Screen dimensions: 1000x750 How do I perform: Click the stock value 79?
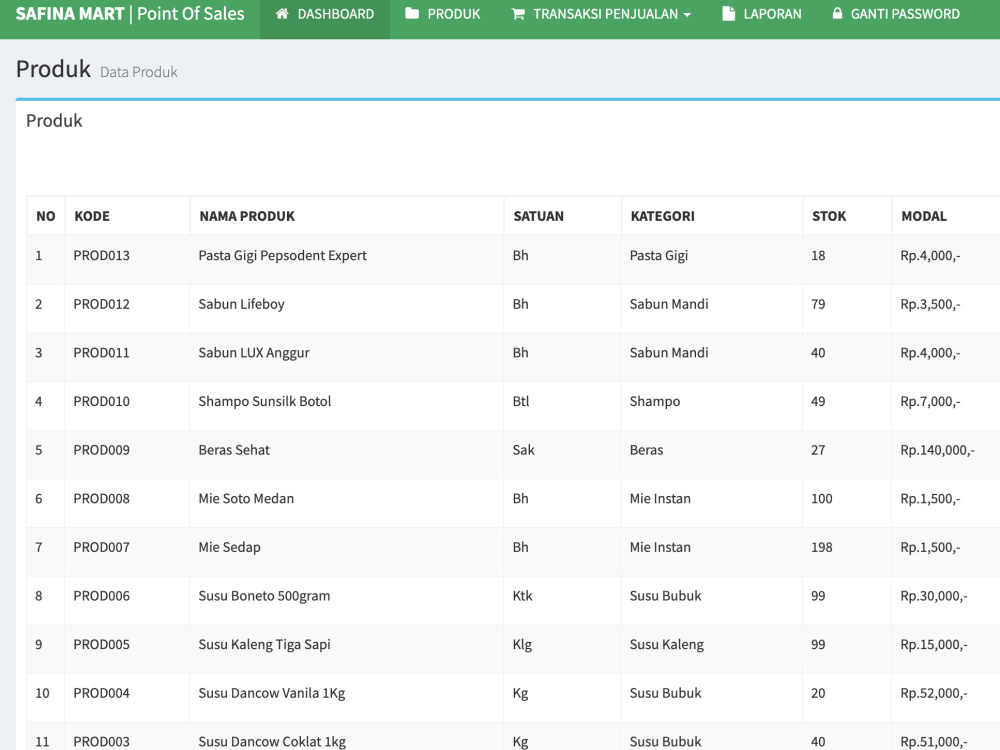point(818,304)
